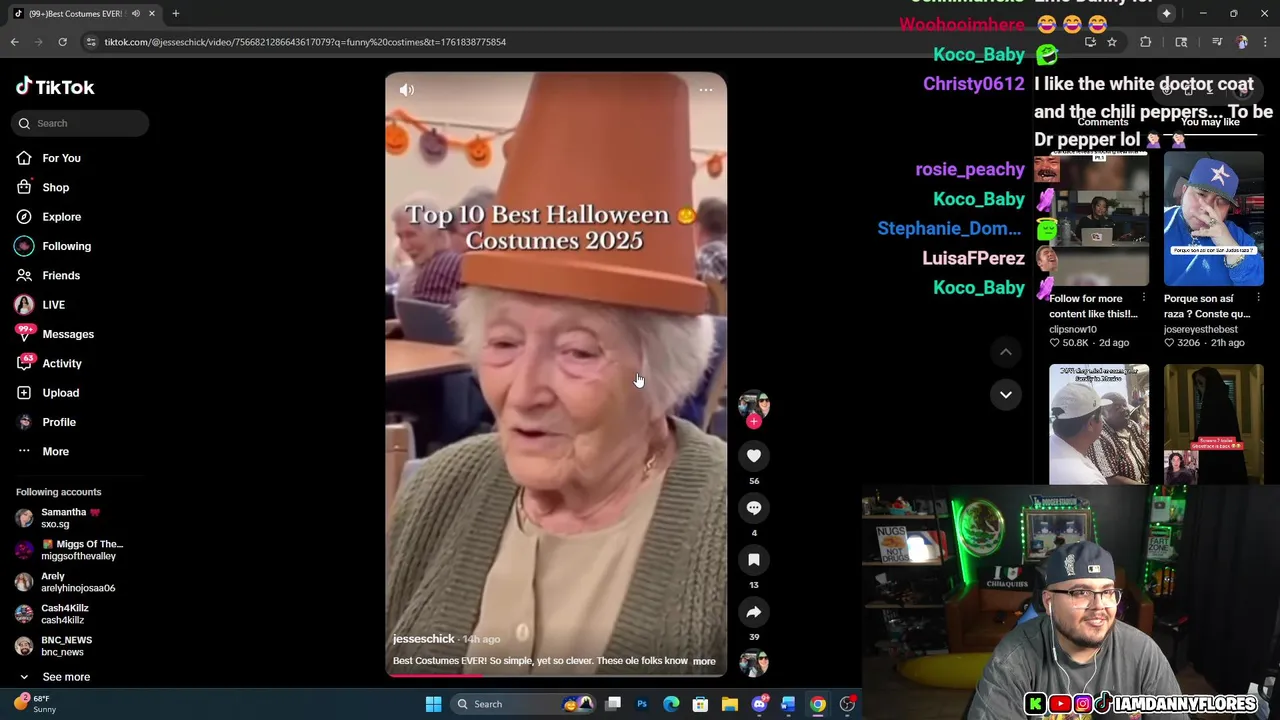
Task: Open the Chrome profile avatar
Action: (x=1242, y=42)
